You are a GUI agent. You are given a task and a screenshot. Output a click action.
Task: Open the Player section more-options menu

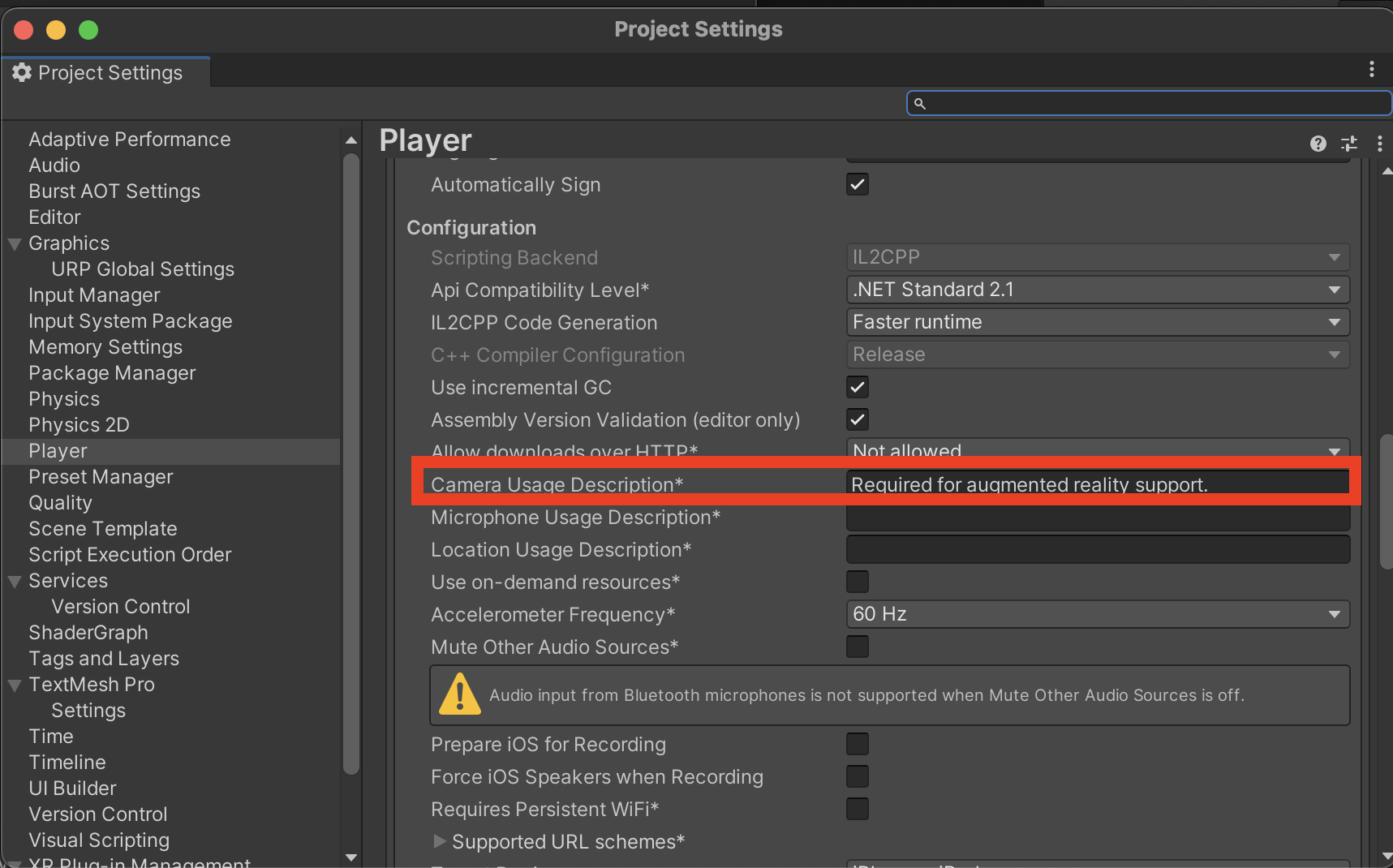(x=1379, y=144)
